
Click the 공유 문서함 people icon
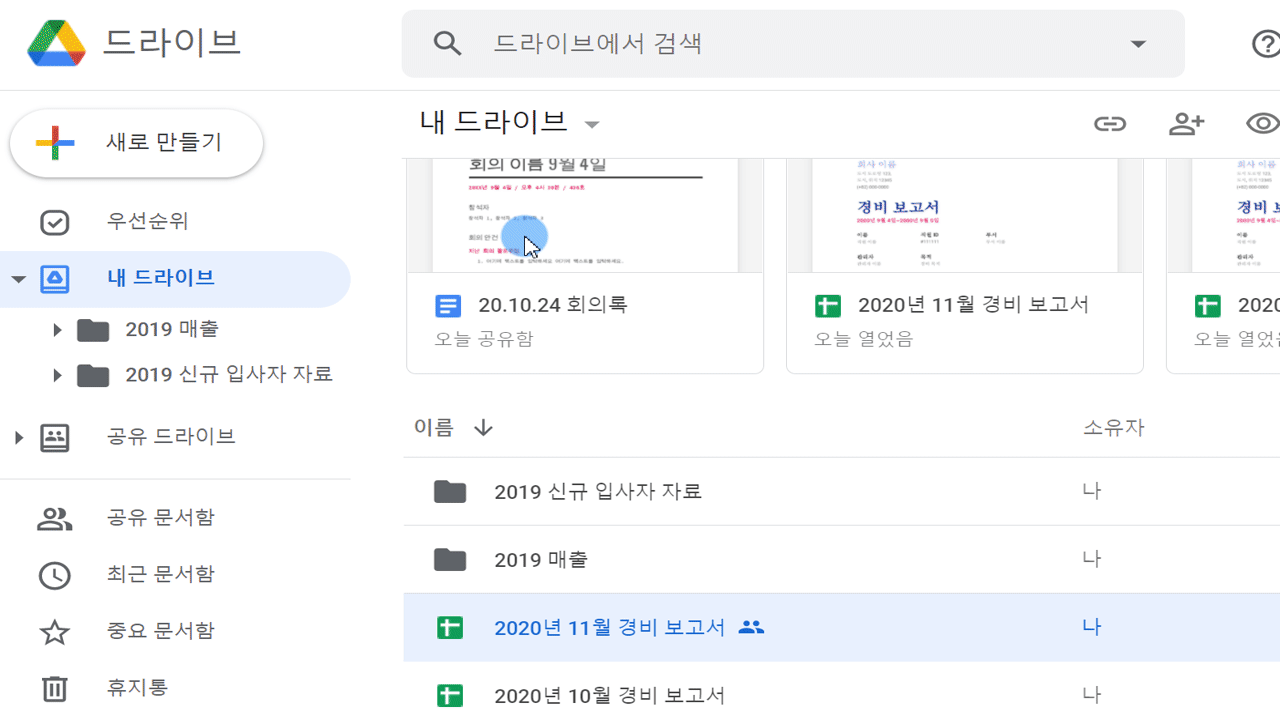(54, 518)
